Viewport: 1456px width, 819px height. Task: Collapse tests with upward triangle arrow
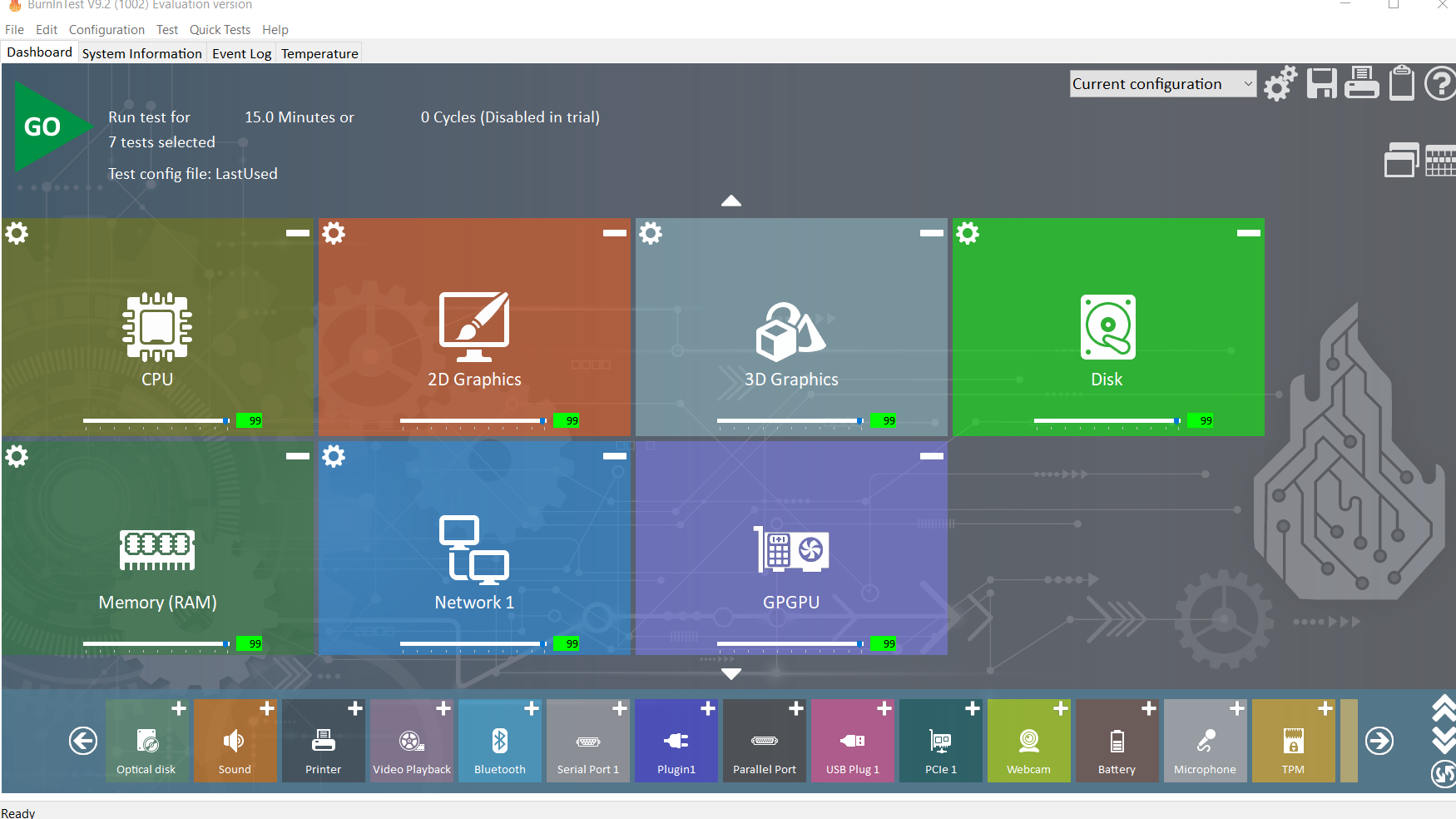pos(730,201)
